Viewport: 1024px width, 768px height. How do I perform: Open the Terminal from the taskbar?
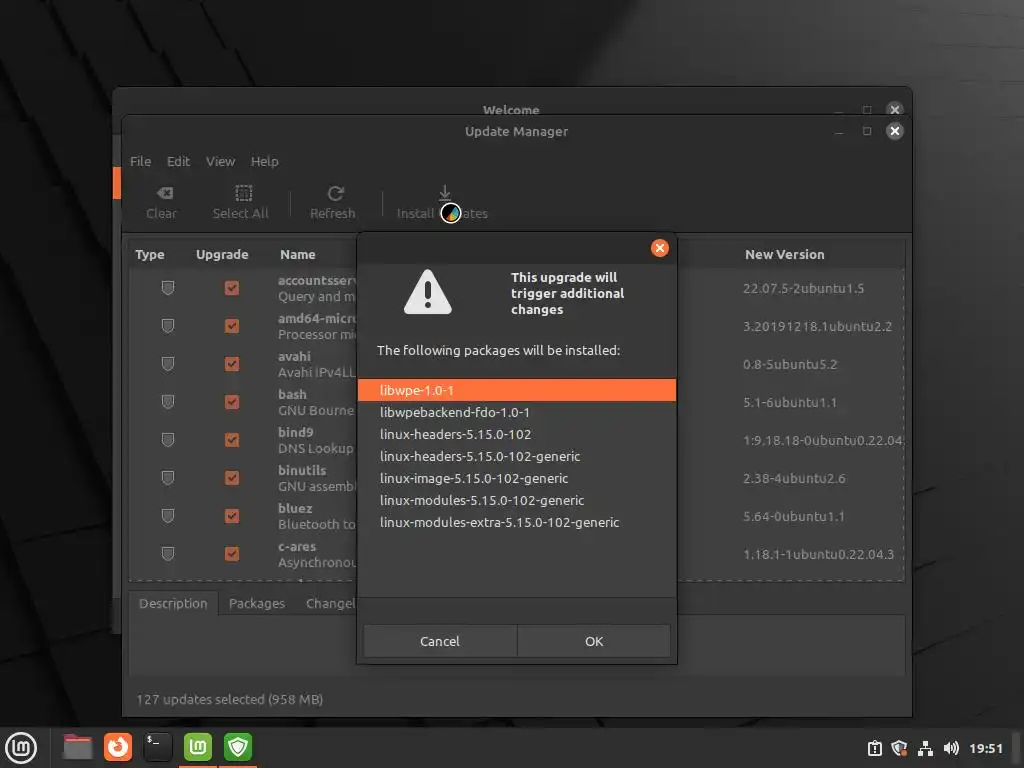tap(158, 747)
